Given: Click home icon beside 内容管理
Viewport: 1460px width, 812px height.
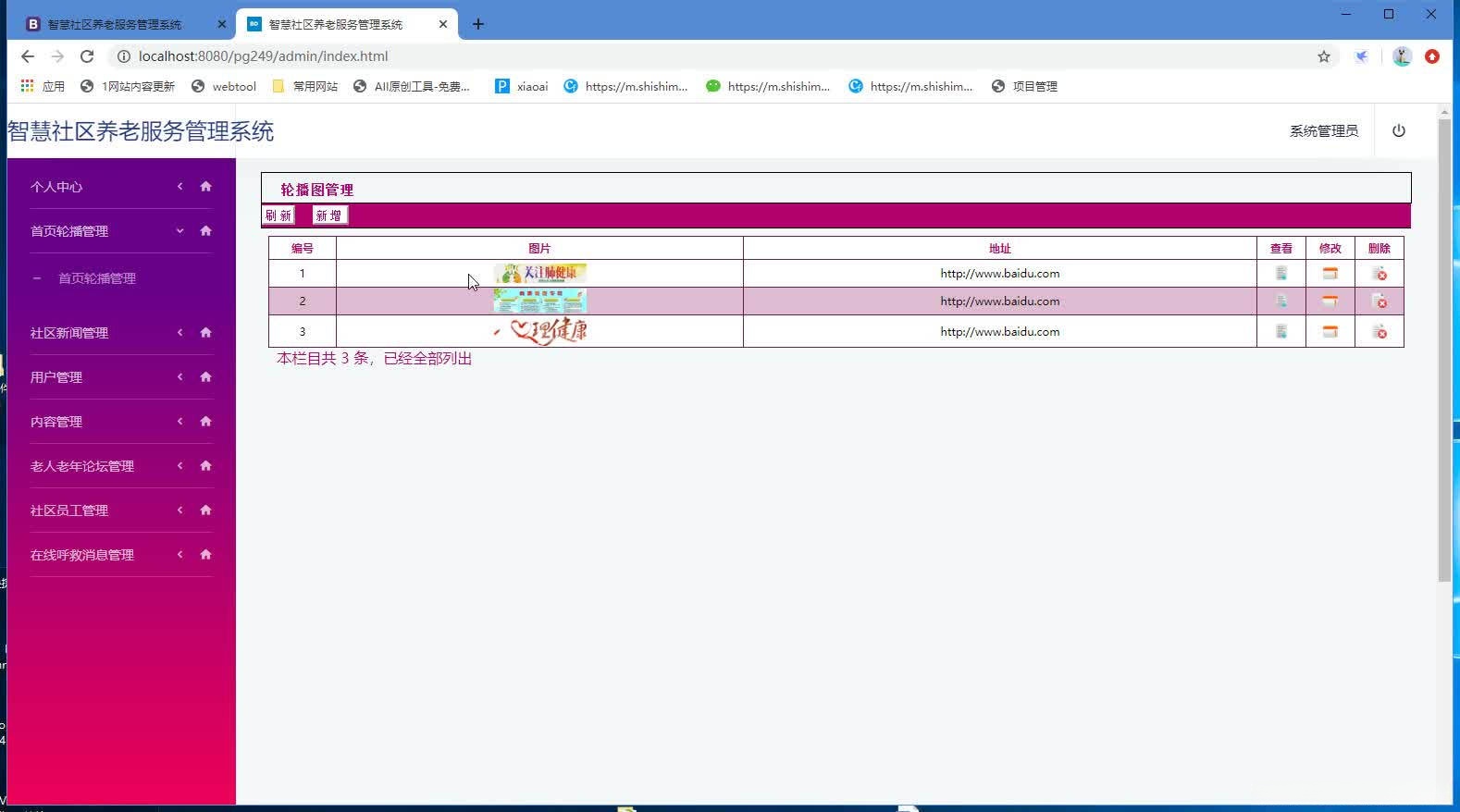Looking at the screenshot, I should (206, 422).
